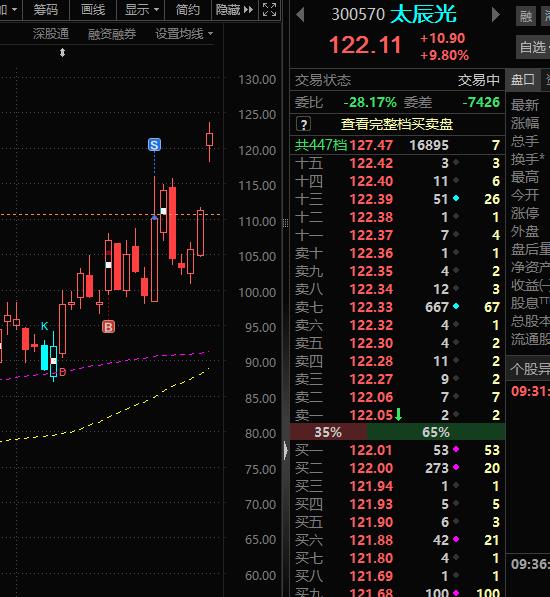Select the 画线 drawing line tool
The width and height of the screenshot is (550, 597).
(x=93, y=10)
